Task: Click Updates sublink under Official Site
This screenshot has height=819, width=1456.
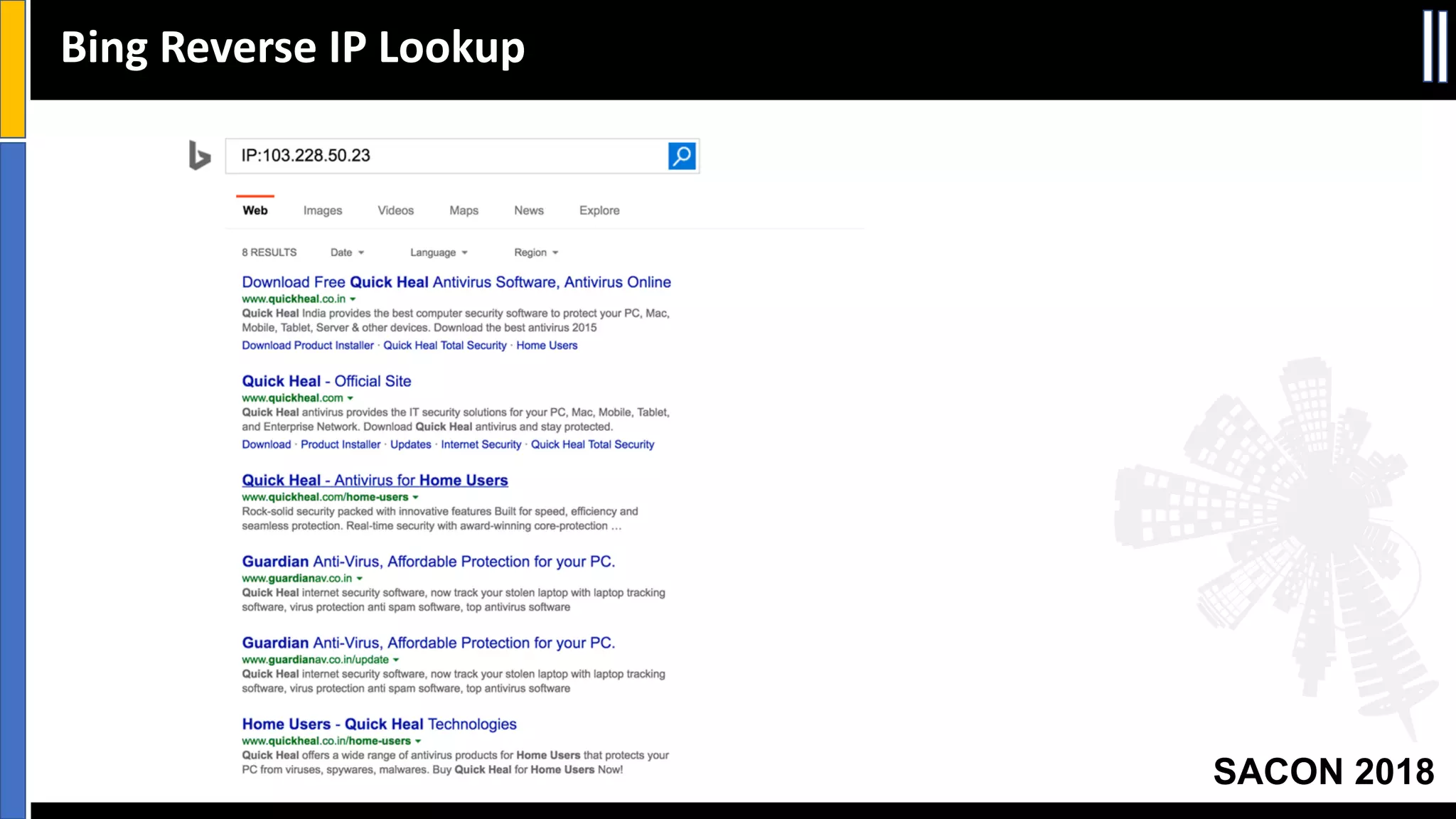Action: [x=411, y=444]
